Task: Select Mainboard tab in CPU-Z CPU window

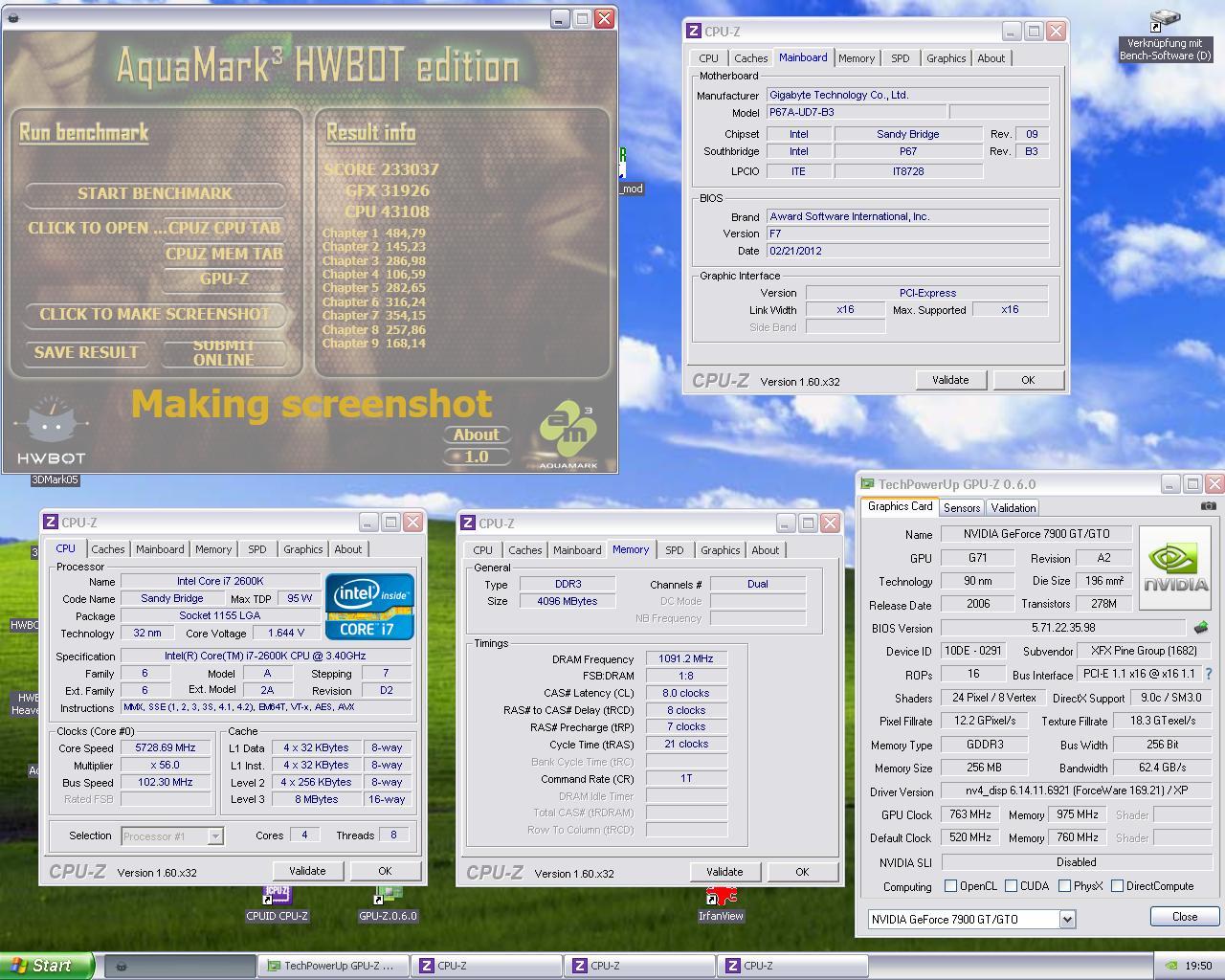Action: (x=160, y=549)
